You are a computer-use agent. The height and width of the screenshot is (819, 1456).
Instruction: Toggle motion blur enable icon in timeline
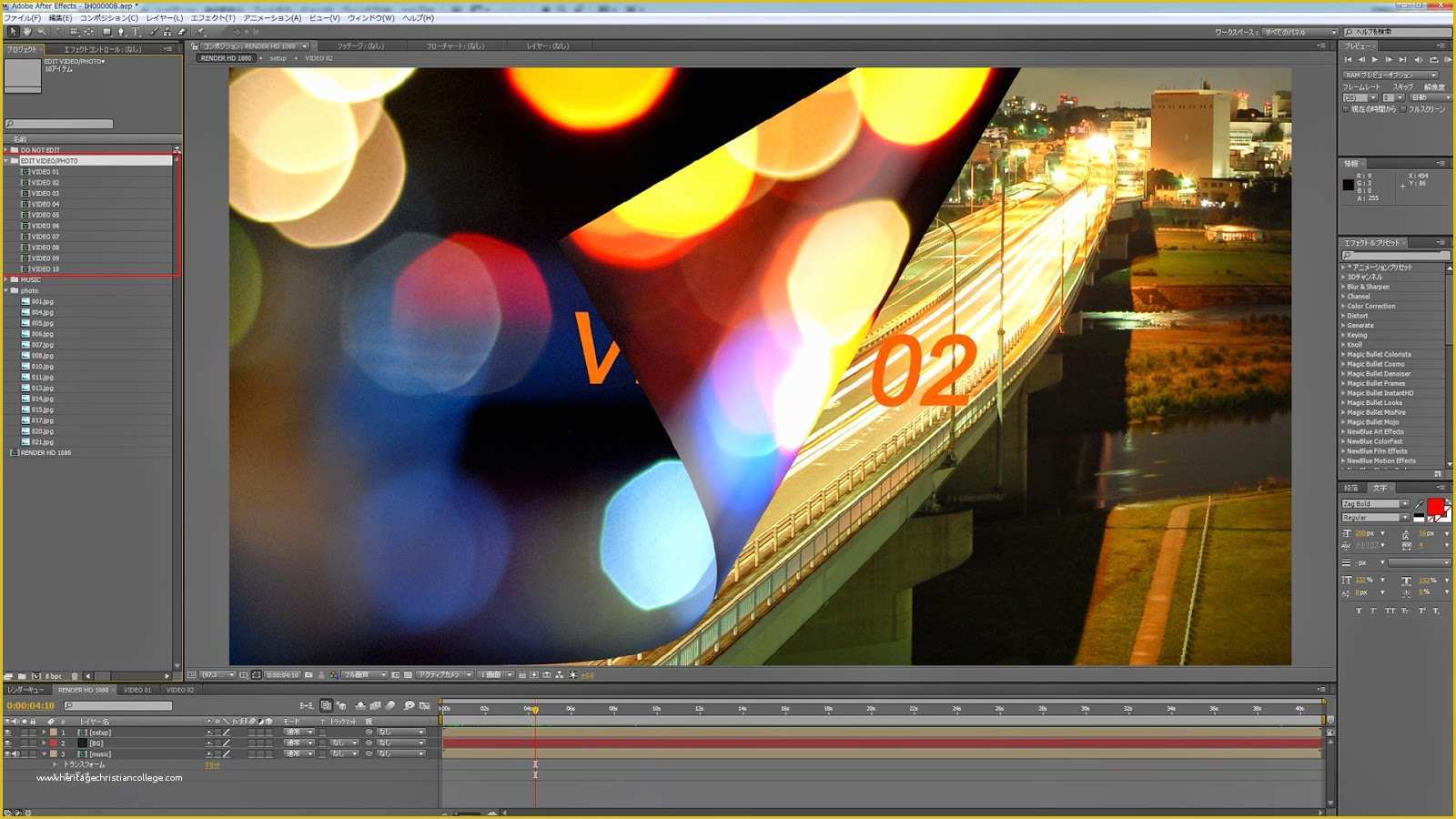click(390, 705)
